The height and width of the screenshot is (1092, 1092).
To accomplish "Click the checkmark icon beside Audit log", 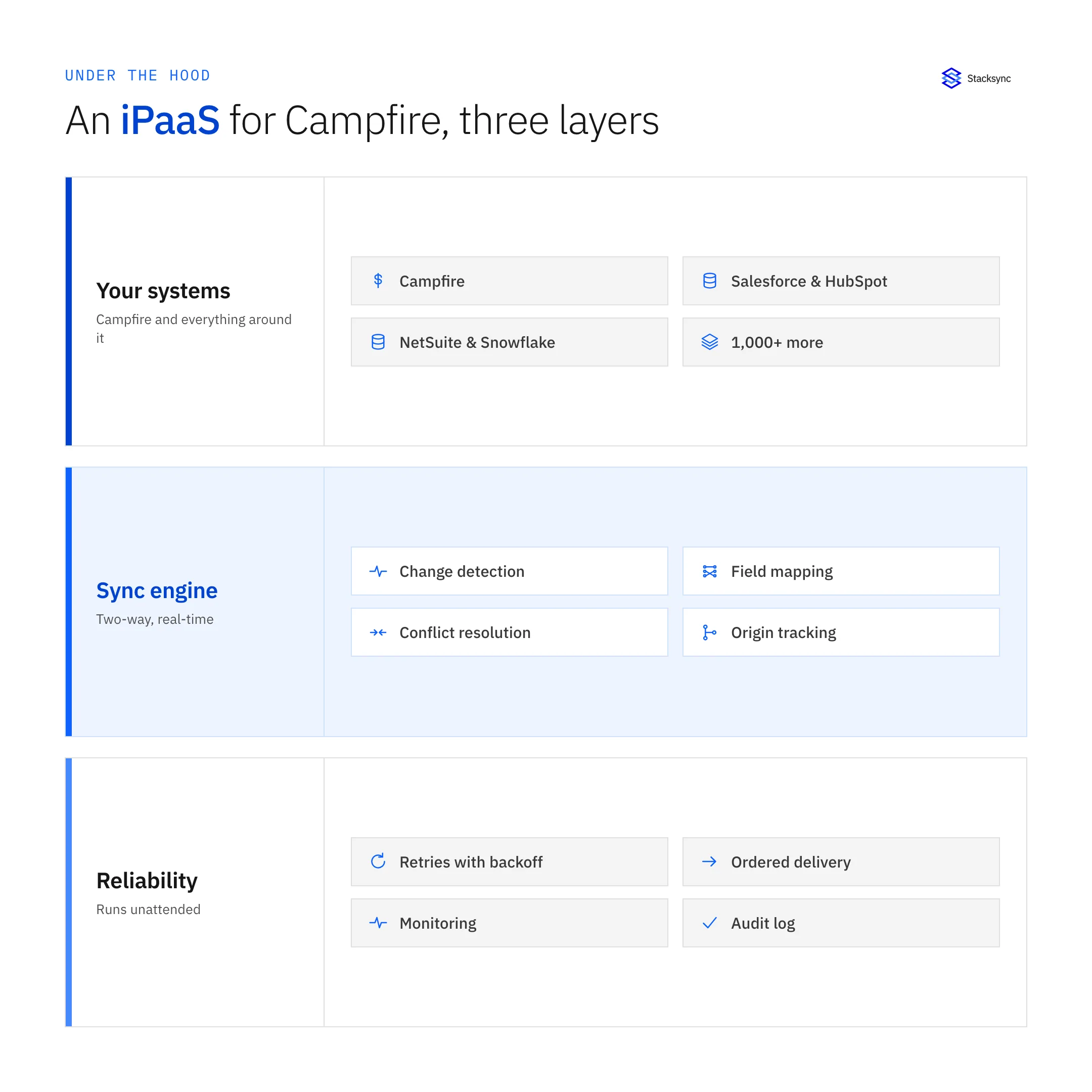I will click(709, 923).
